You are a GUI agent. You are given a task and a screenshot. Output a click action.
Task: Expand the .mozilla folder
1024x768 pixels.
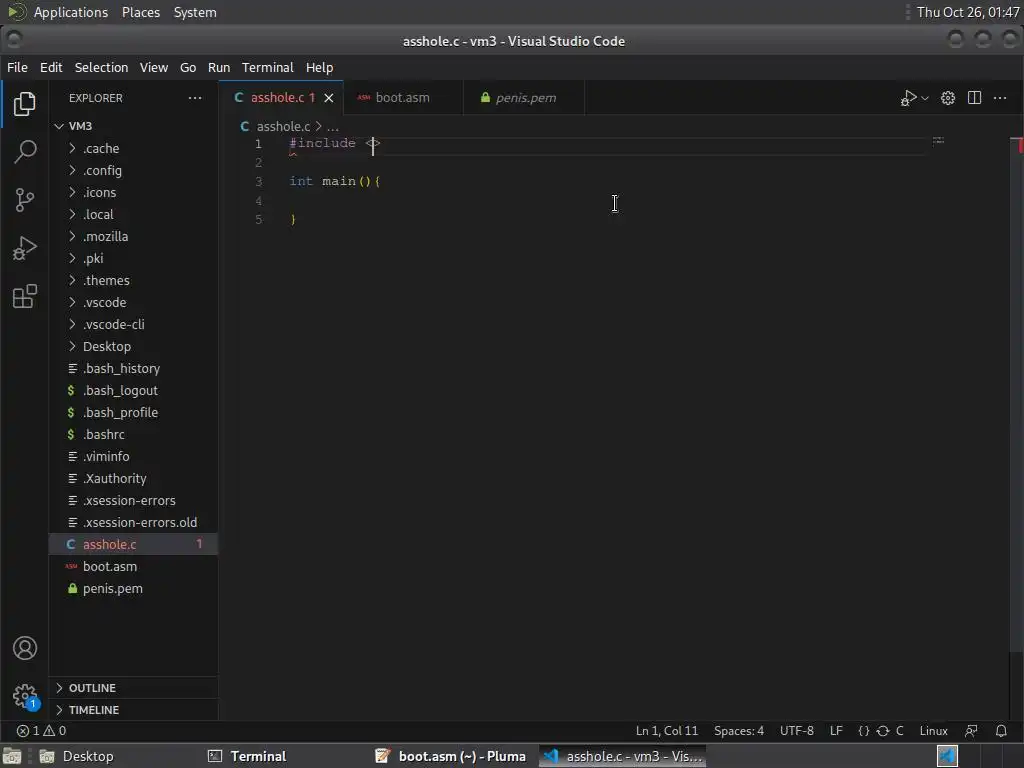pos(133,236)
